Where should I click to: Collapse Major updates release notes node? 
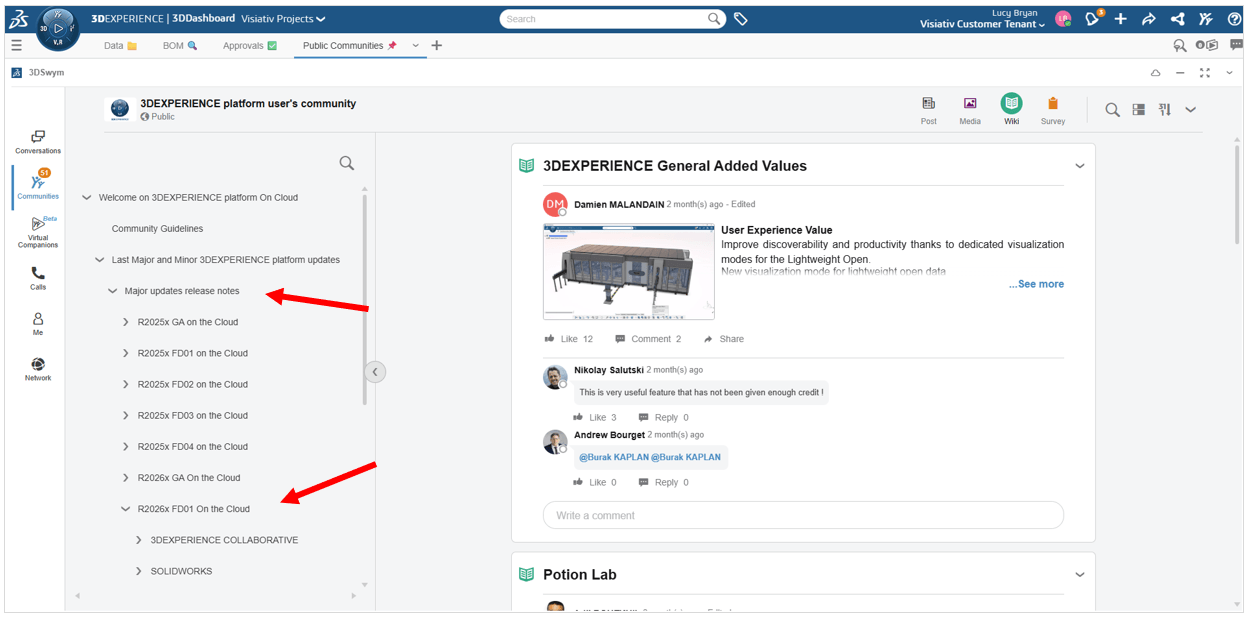(x=113, y=291)
